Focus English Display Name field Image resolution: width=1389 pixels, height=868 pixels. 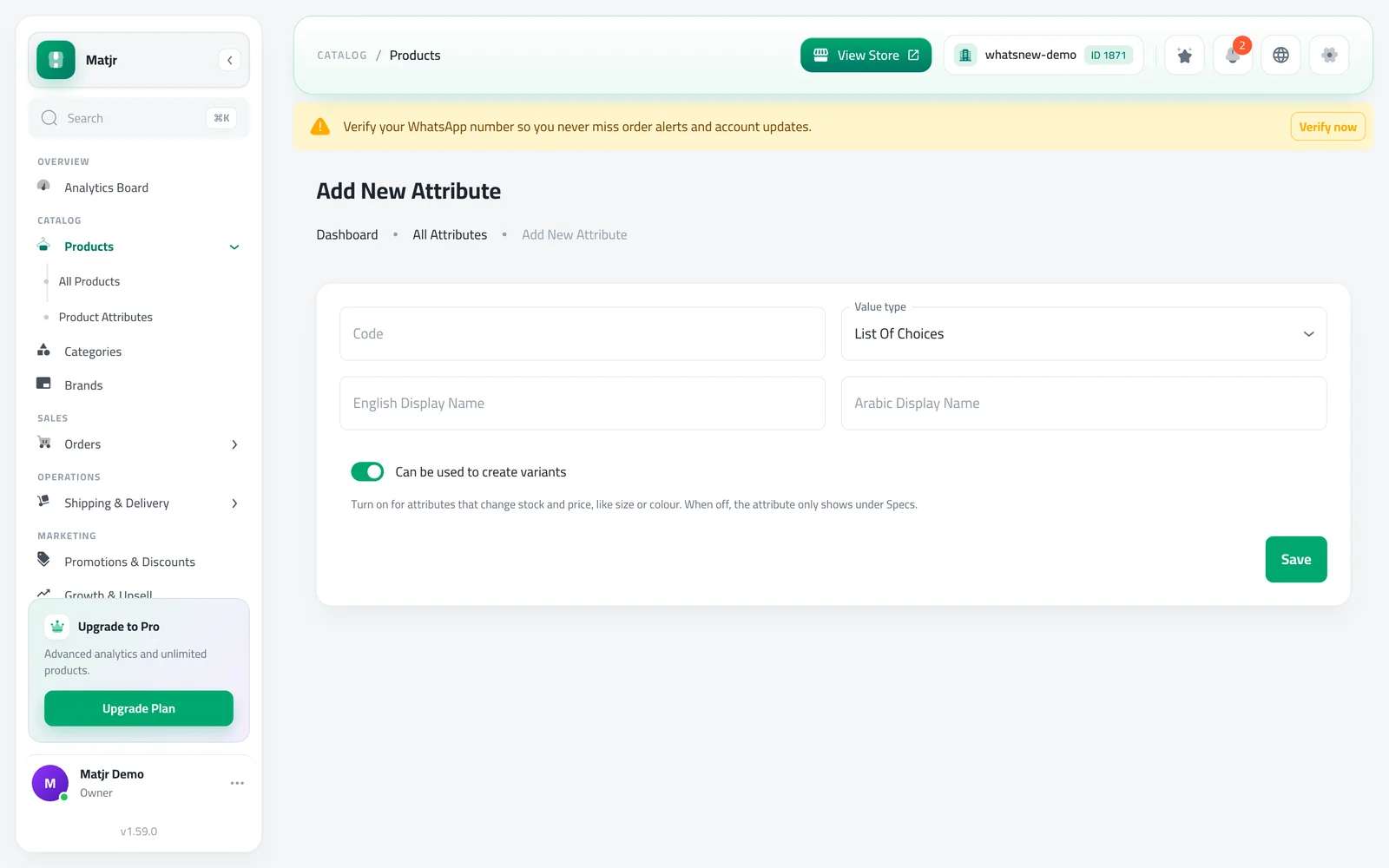click(x=583, y=403)
